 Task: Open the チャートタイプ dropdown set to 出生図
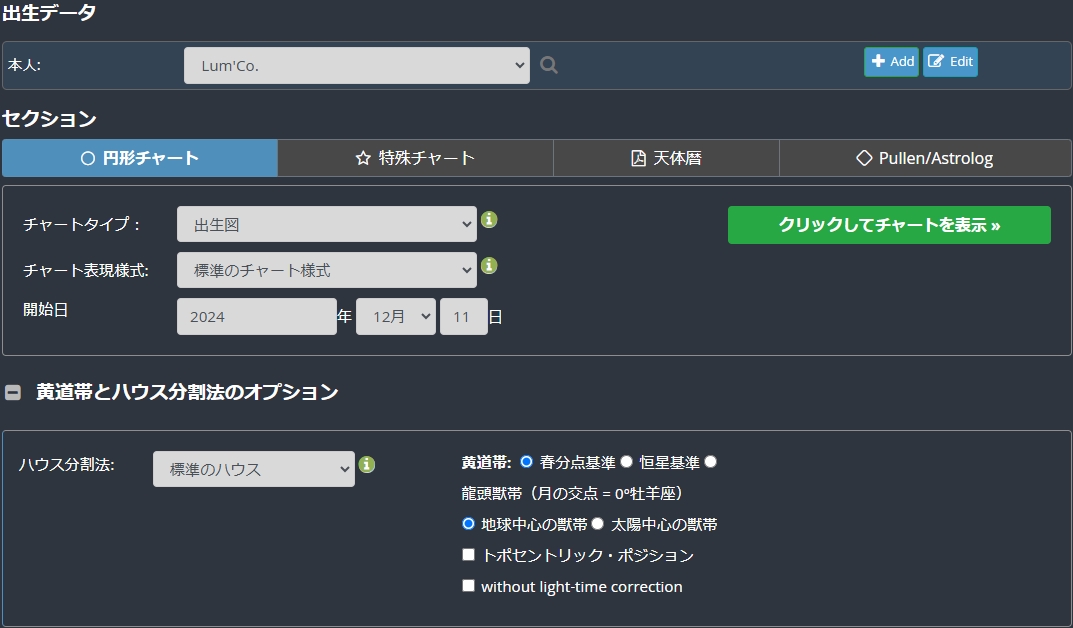pos(326,224)
